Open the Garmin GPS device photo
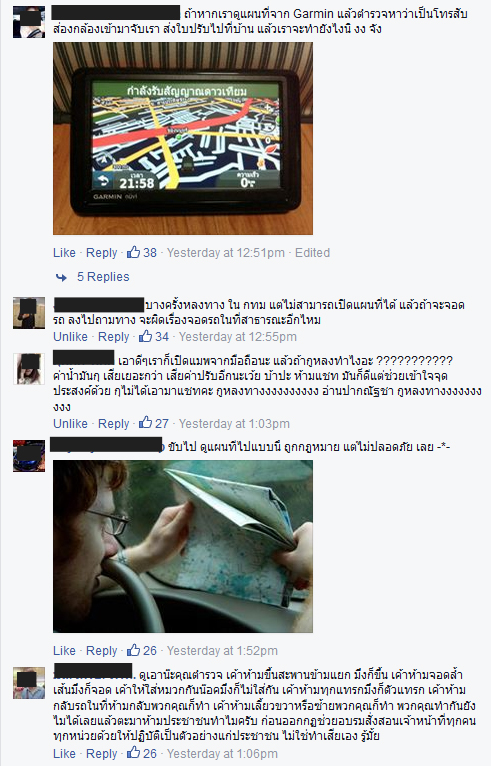491x766 pixels. click(183, 138)
